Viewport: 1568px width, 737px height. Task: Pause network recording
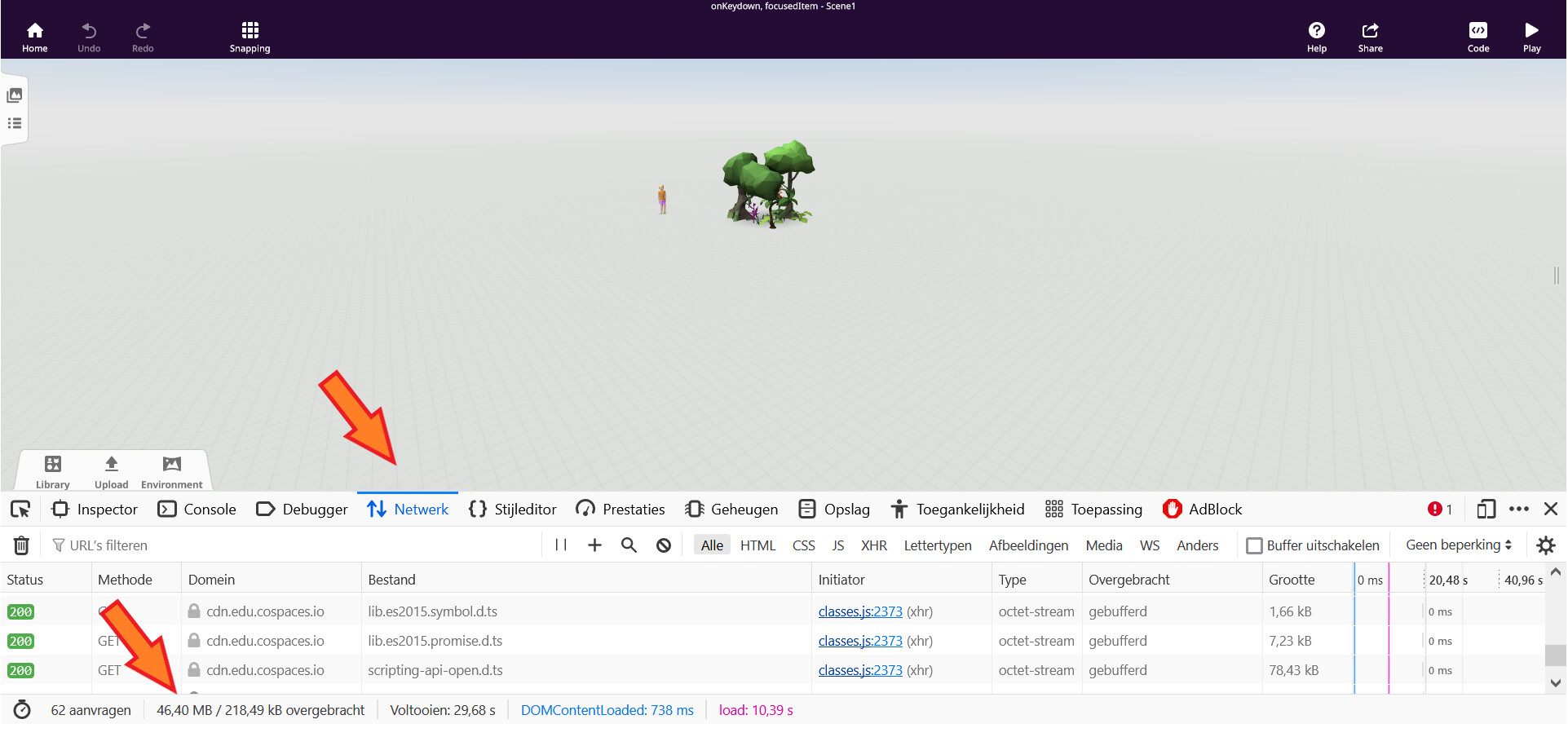[561, 545]
